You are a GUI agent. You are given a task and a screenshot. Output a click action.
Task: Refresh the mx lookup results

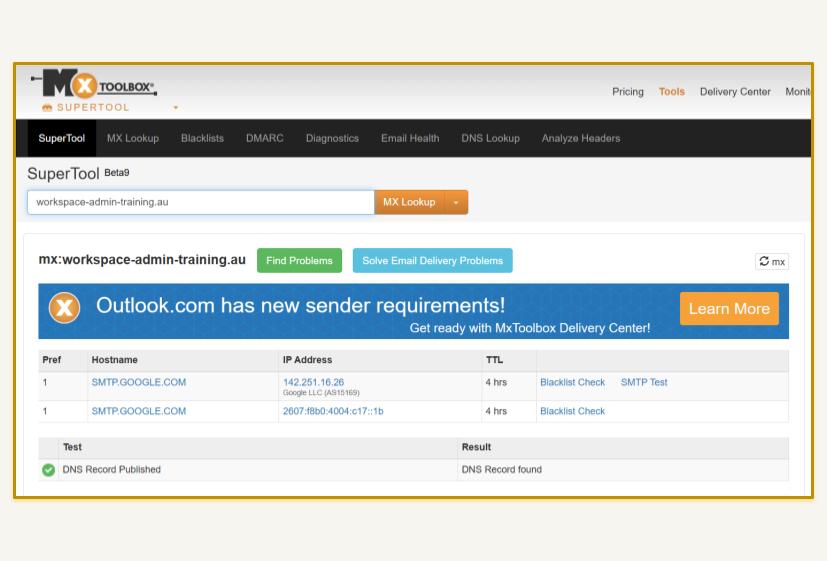click(x=772, y=262)
